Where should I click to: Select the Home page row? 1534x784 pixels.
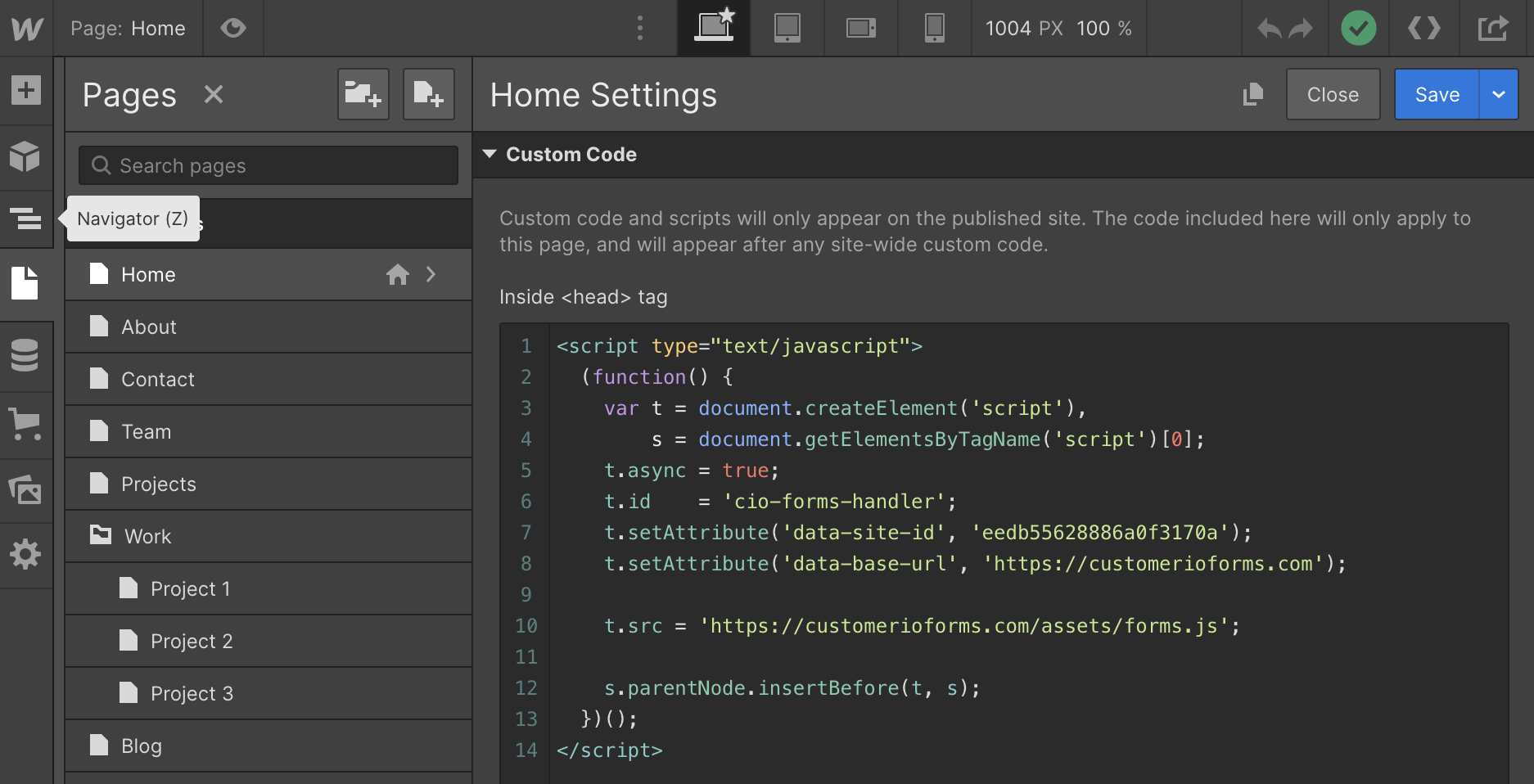click(x=268, y=274)
